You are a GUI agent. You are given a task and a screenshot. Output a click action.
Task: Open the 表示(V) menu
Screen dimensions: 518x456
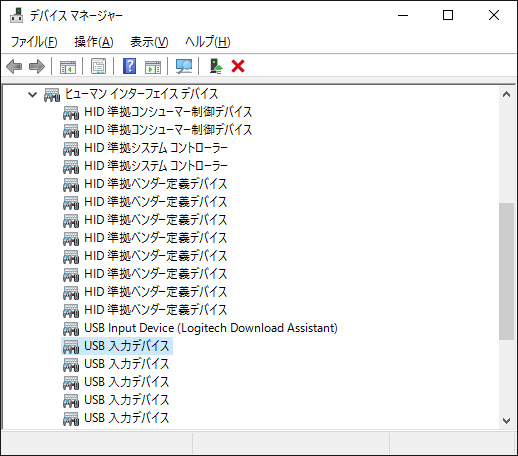pyautogui.click(x=149, y=42)
